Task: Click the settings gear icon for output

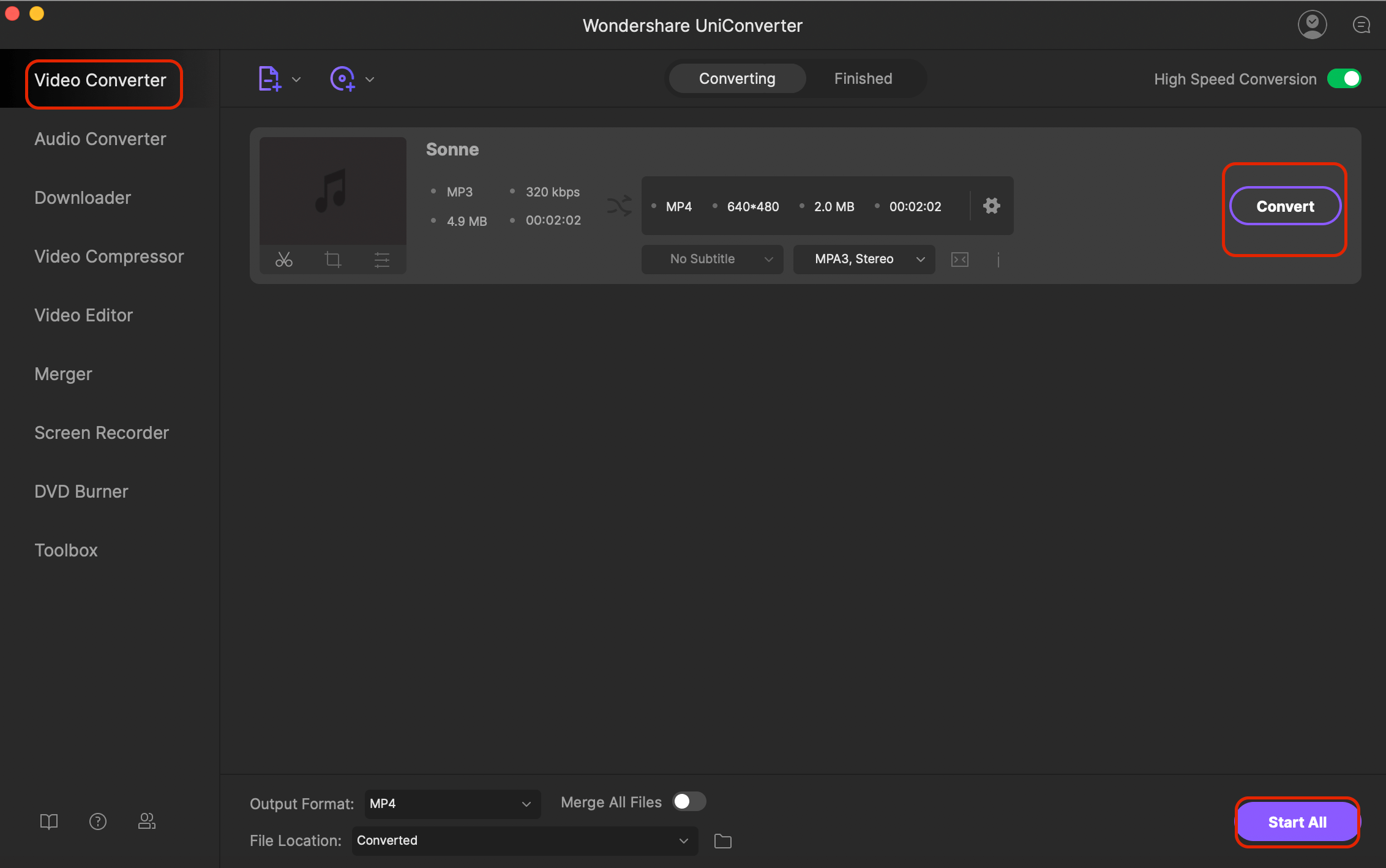Action: point(991,206)
